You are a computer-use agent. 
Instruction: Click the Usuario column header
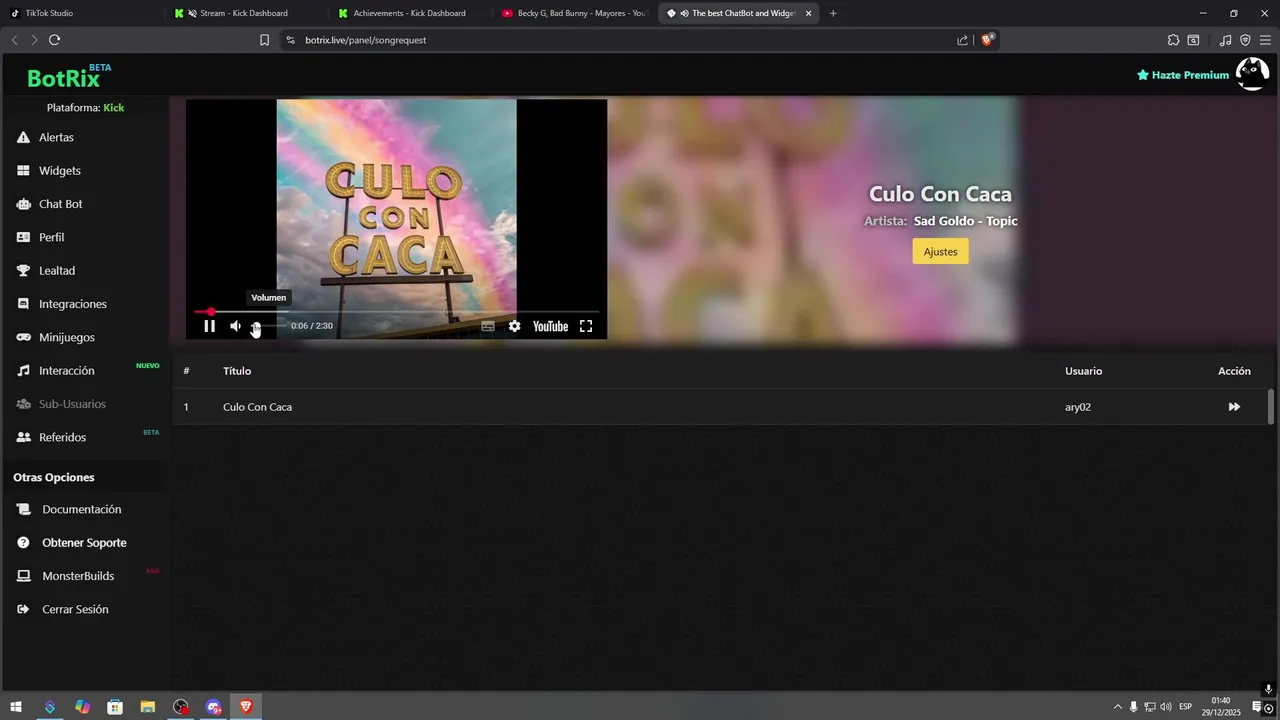coord(1083,371)
